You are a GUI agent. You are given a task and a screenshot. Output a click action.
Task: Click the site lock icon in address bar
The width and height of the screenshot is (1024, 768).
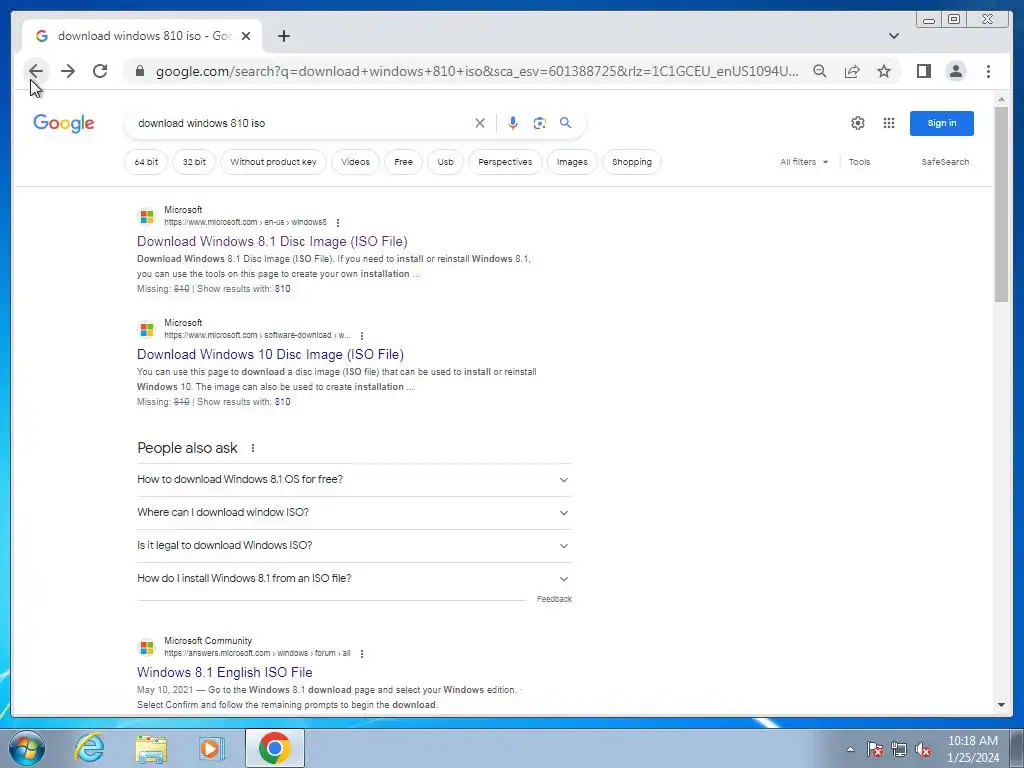tap(139, 71)
